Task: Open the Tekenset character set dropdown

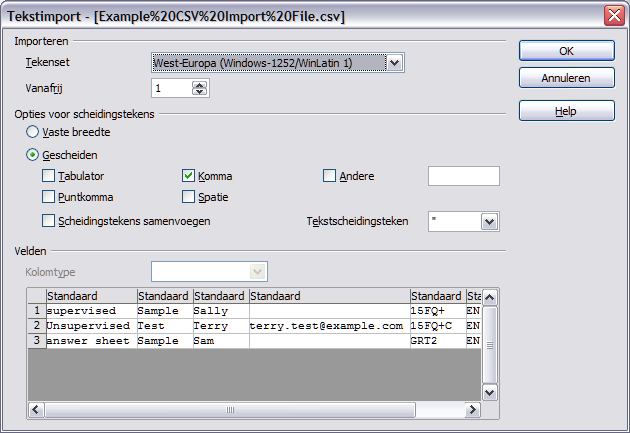Action: pyautogui.click(x=395, y=63)
